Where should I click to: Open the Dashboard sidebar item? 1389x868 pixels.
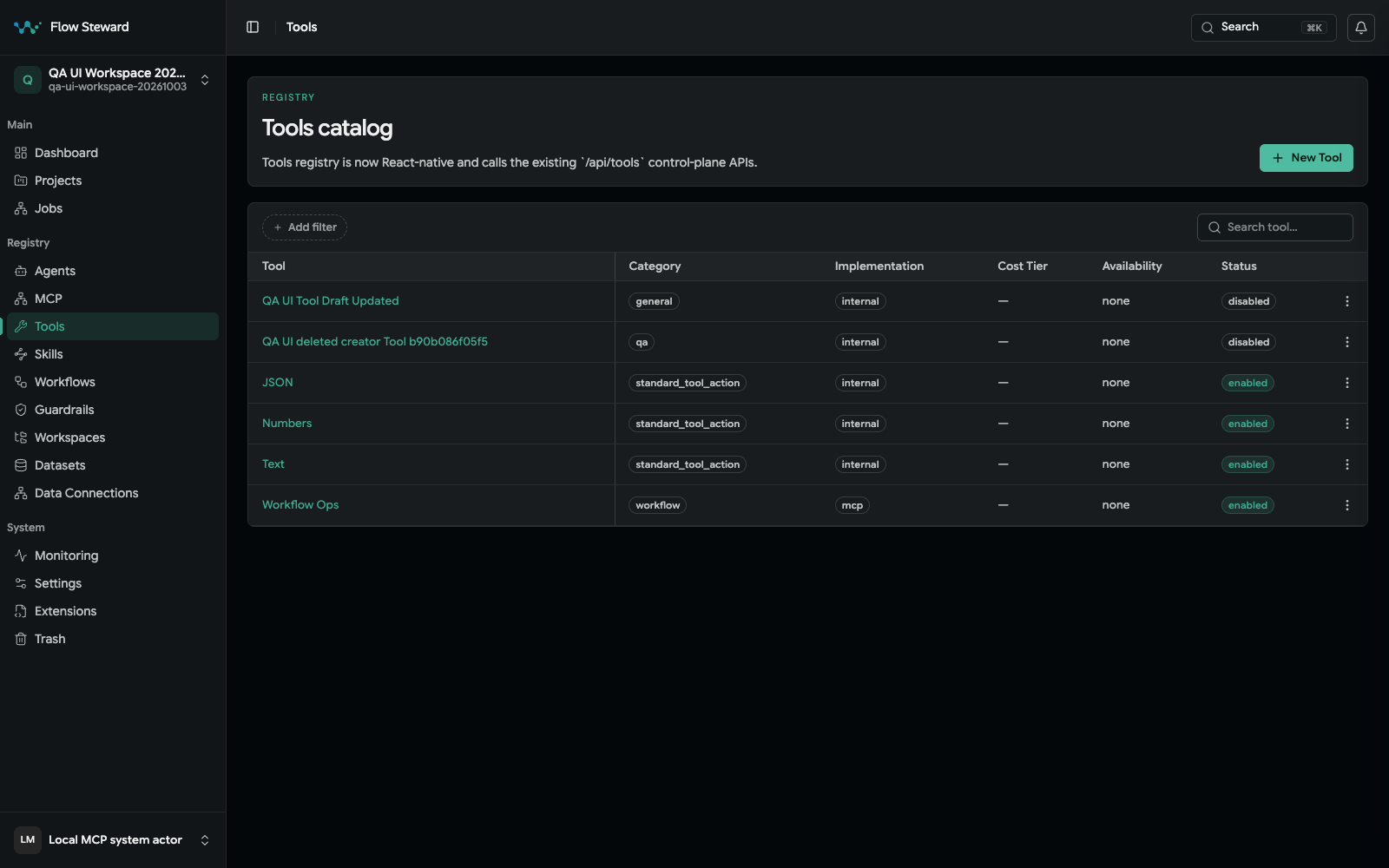coord(113,153)
